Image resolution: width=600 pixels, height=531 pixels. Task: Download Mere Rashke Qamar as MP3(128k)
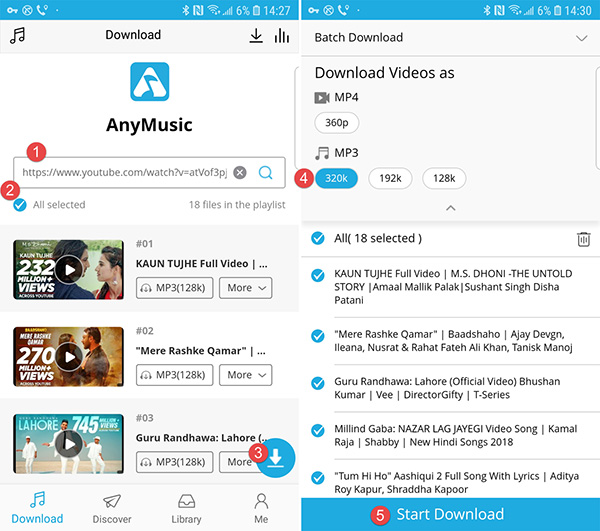pos(174,375)
